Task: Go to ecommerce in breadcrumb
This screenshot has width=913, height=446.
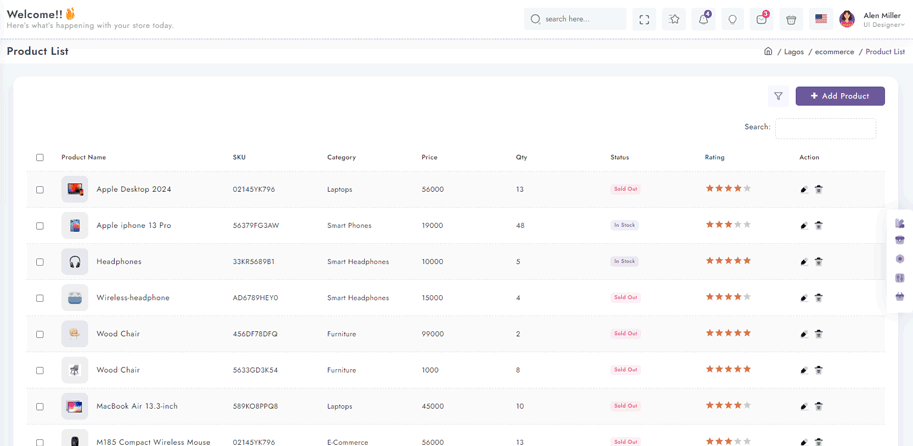Action: [x=834, y=52]
